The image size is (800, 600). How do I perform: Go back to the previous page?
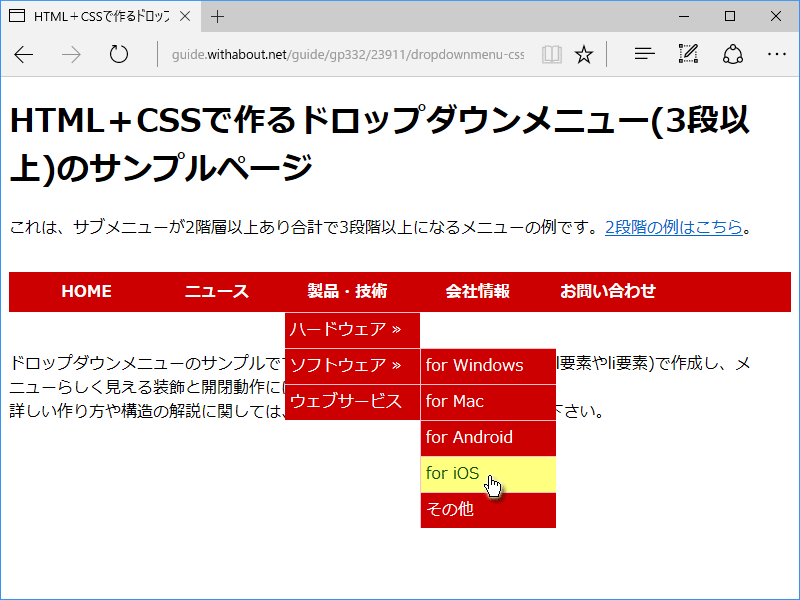23,54
